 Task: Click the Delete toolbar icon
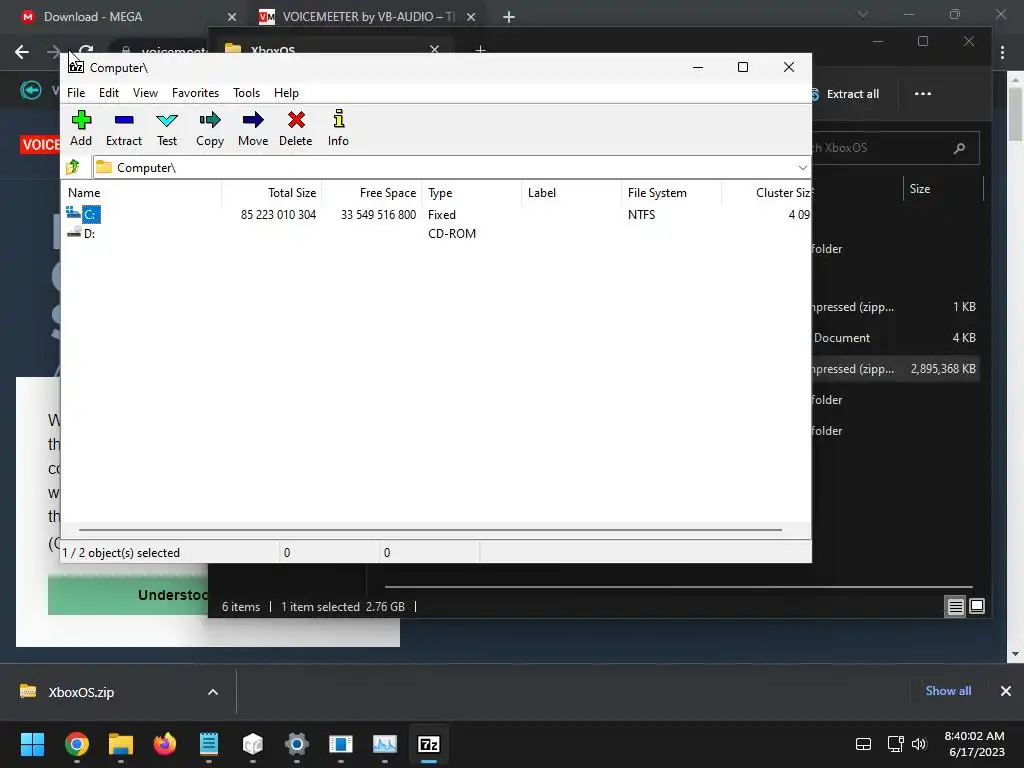click(x=295, y=128)
